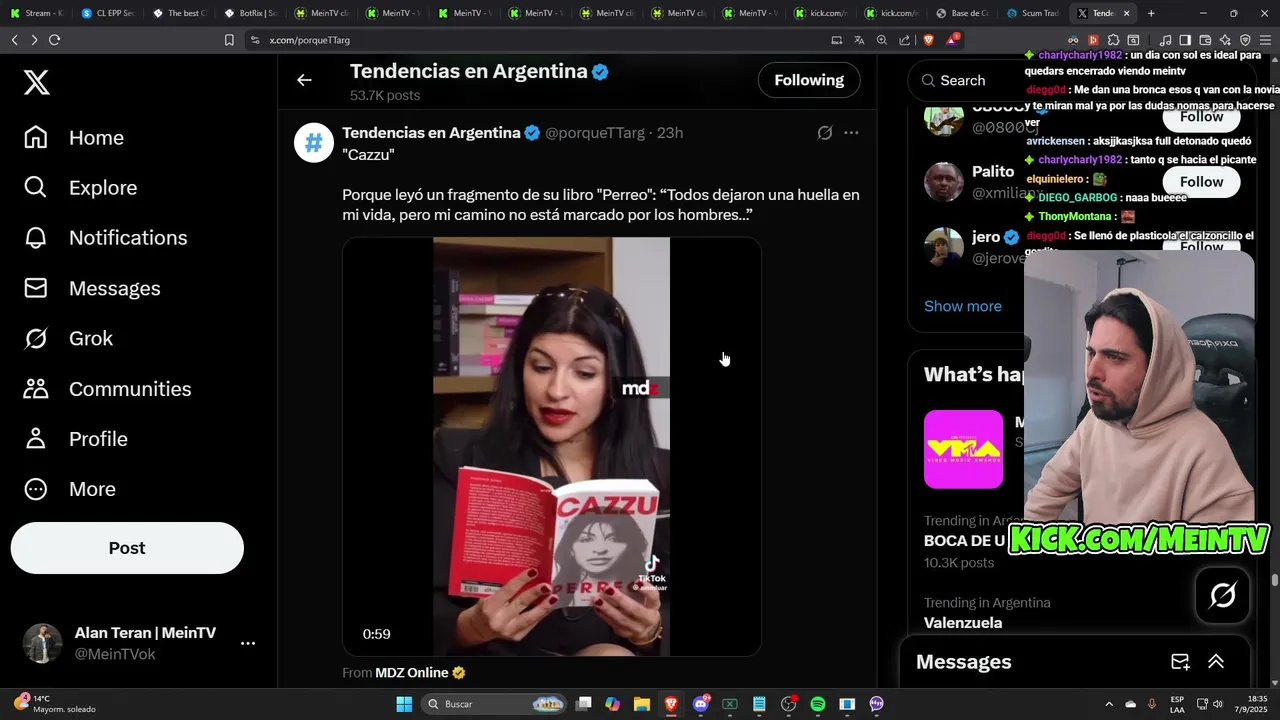This screenshot has height=720, width=1280.
Task: Open the BOCA DE U trending topic
Action: [x=964, y=541]
